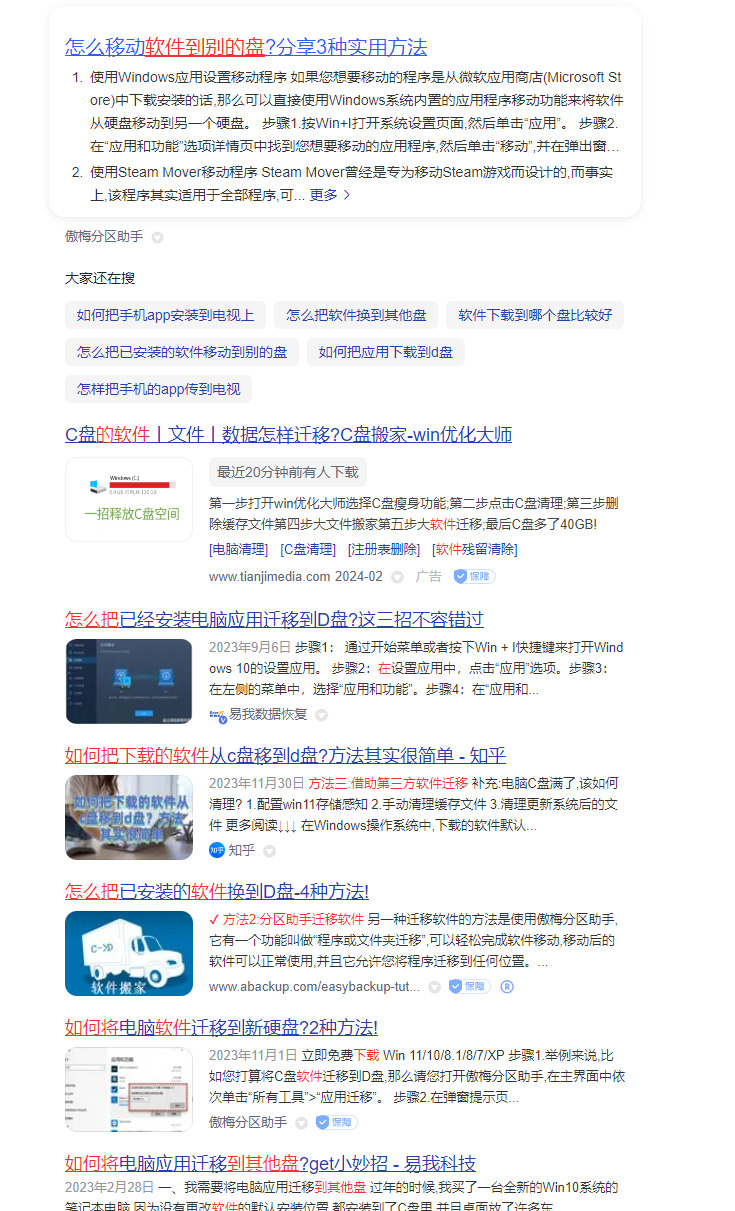Select suggestion 怎样把手机的app传到电视

(158, 389)
